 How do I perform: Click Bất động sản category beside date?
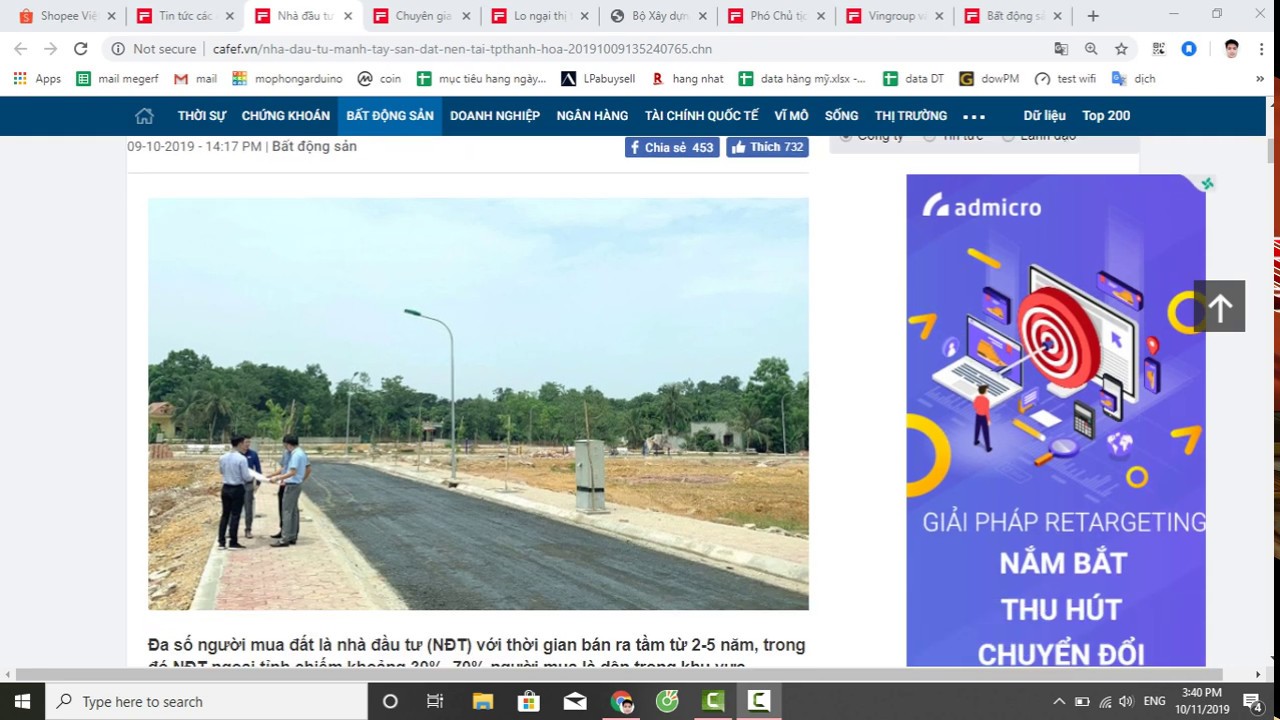[x=314, y=146]
